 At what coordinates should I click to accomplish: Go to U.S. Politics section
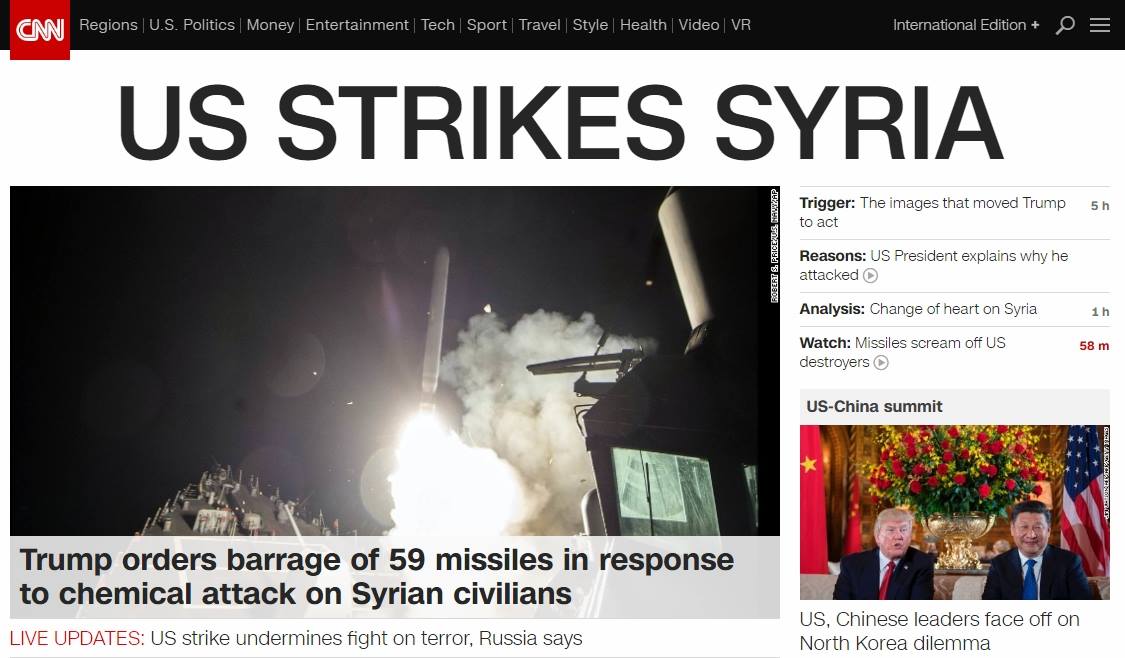[x=192, y=25]
